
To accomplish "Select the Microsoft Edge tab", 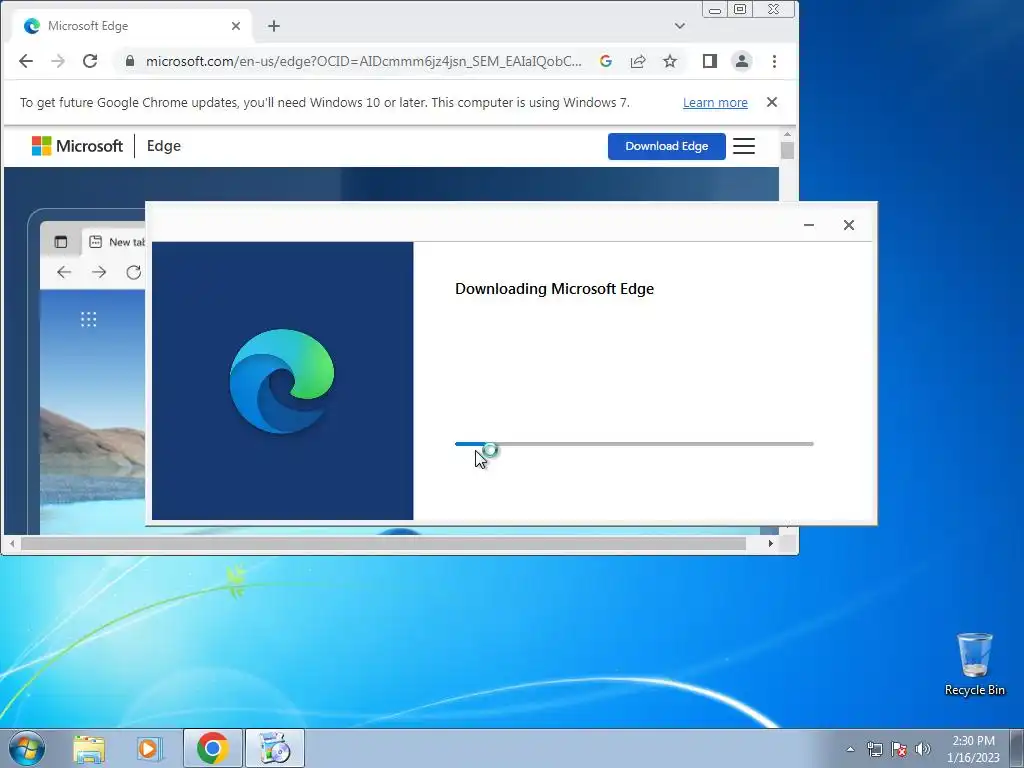I will [x=131, y=26].
